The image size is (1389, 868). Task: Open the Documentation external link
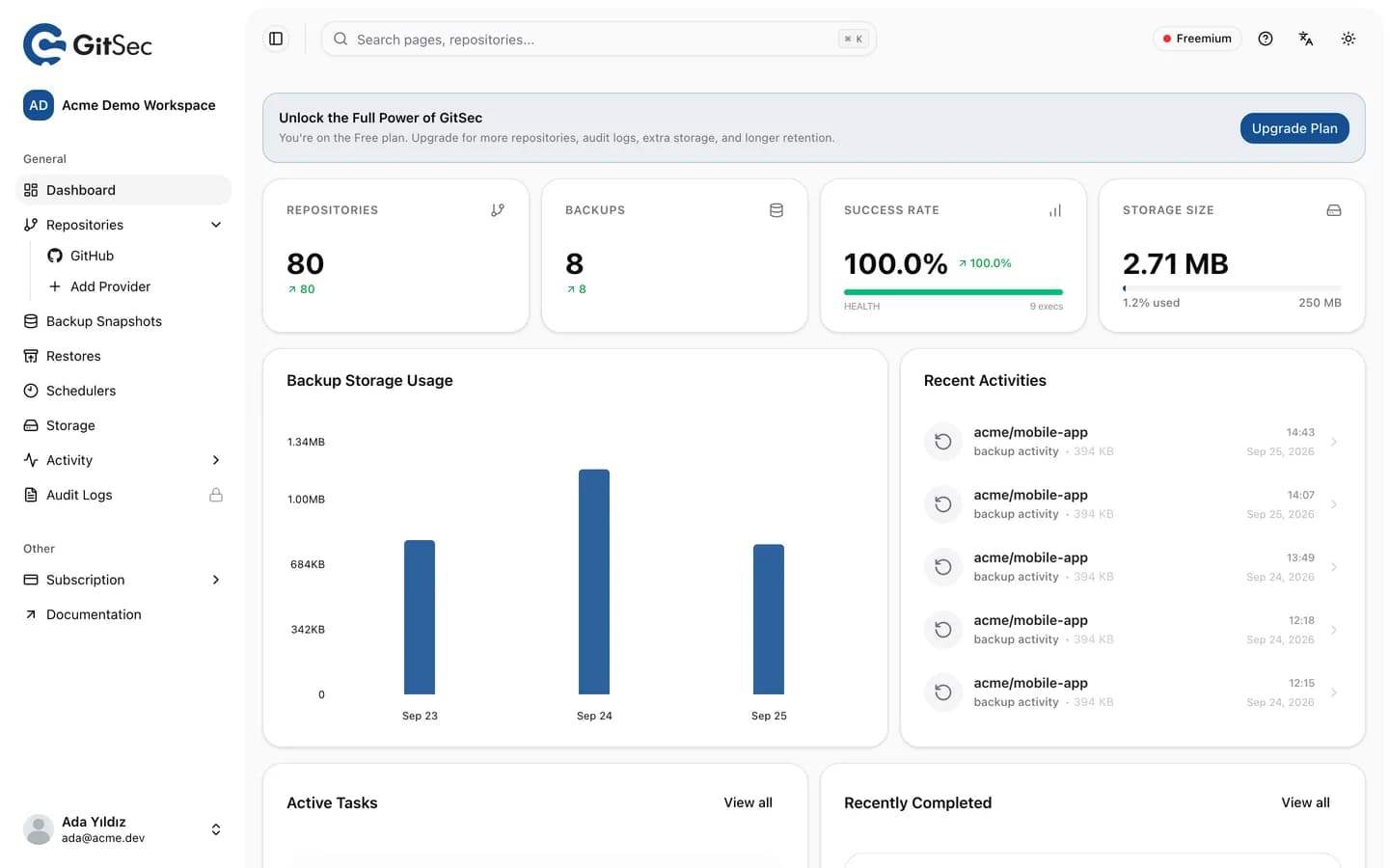coord(123,614)
